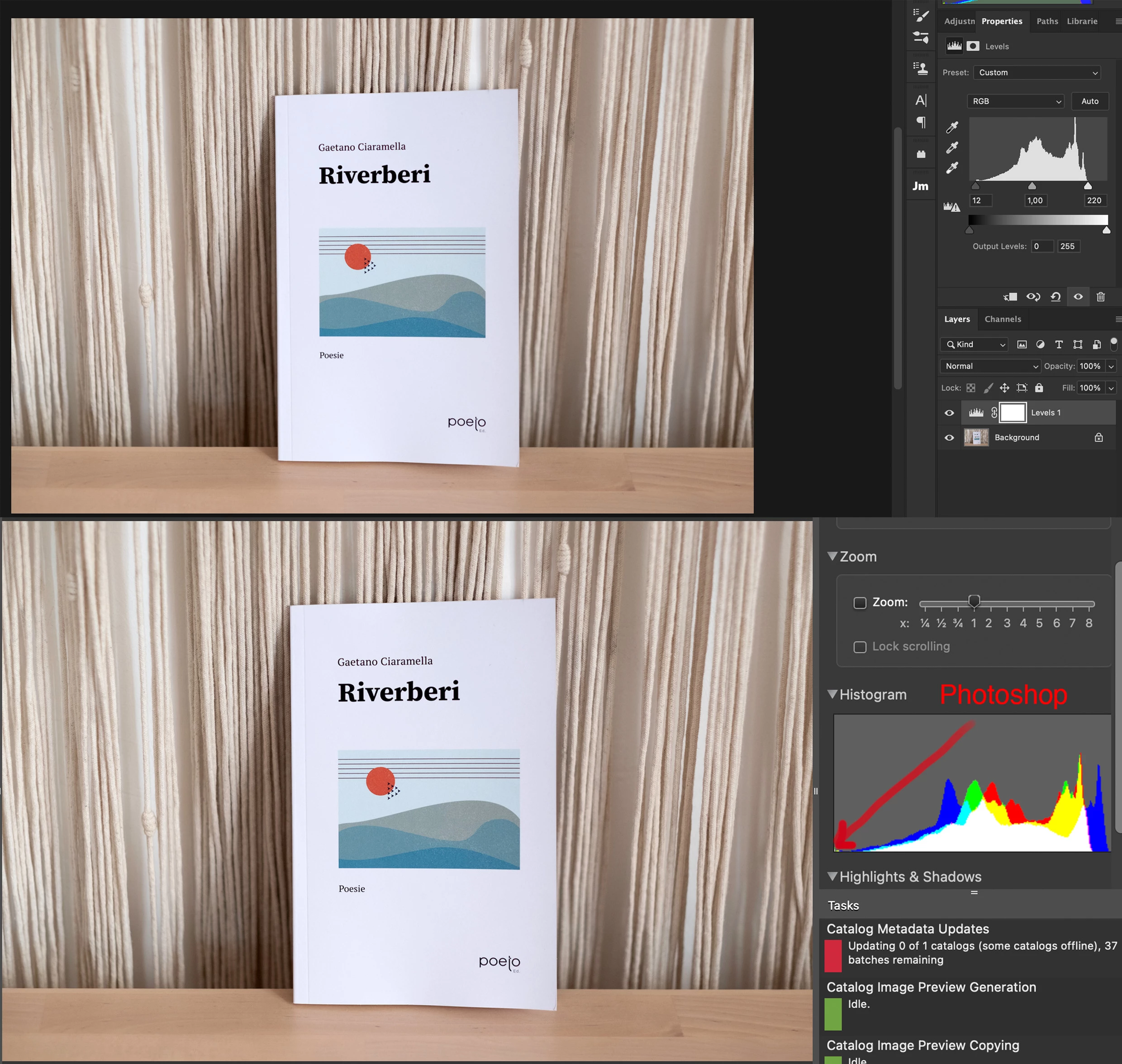Screen dimensions: 1122x1064
Task: Open the Preset Custom dropdown
Action: point(1037,72)
